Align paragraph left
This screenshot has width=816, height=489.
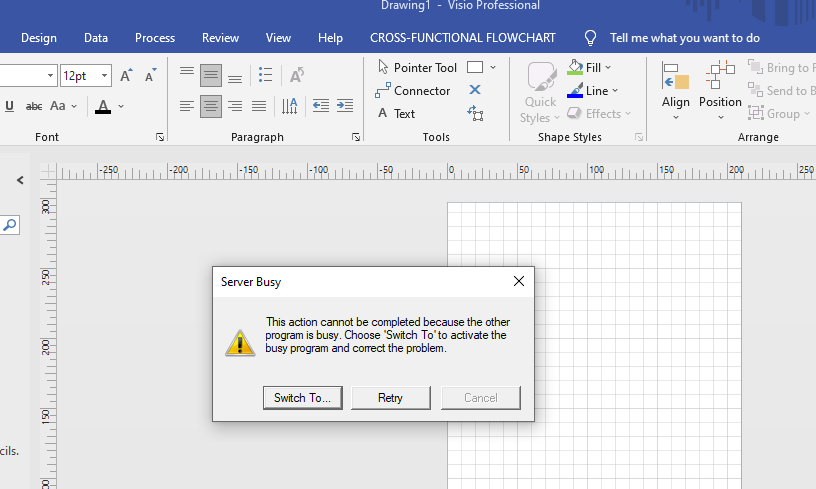[187, 106]
